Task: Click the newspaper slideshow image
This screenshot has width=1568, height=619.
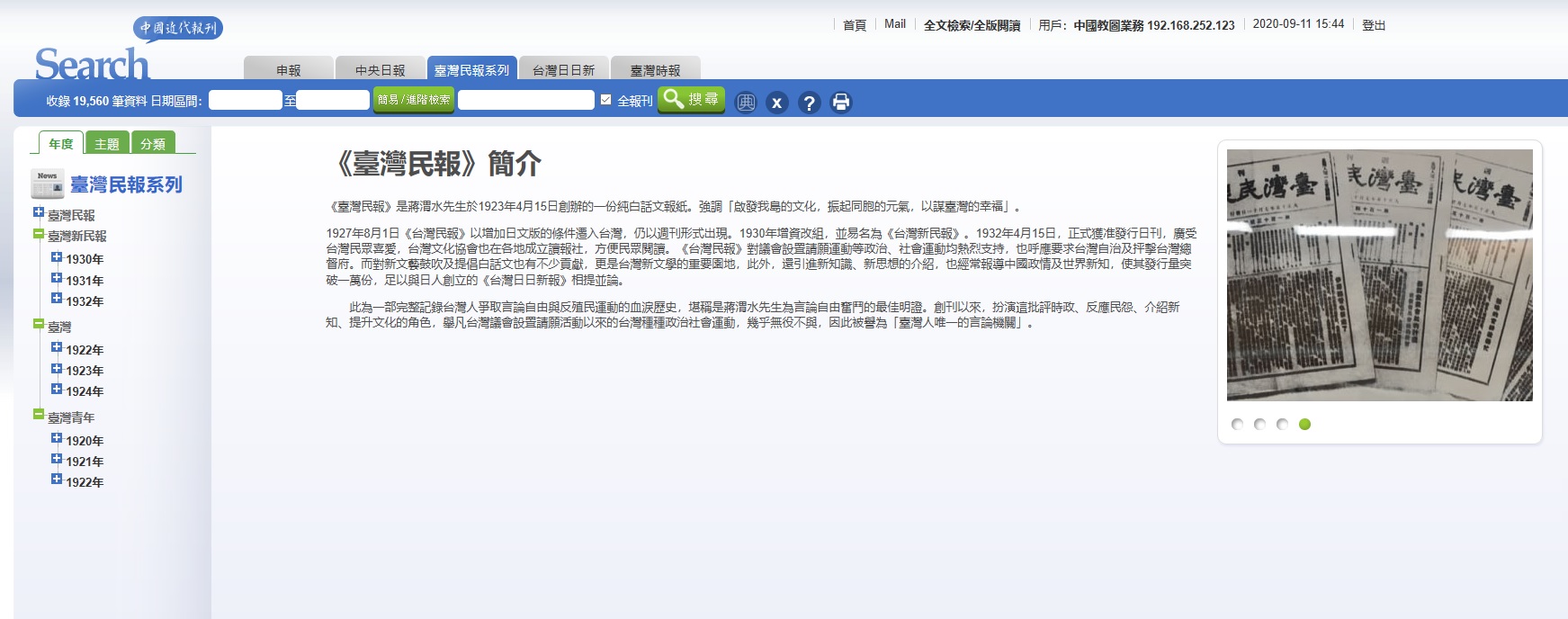Action: (x=1379, y=275)
